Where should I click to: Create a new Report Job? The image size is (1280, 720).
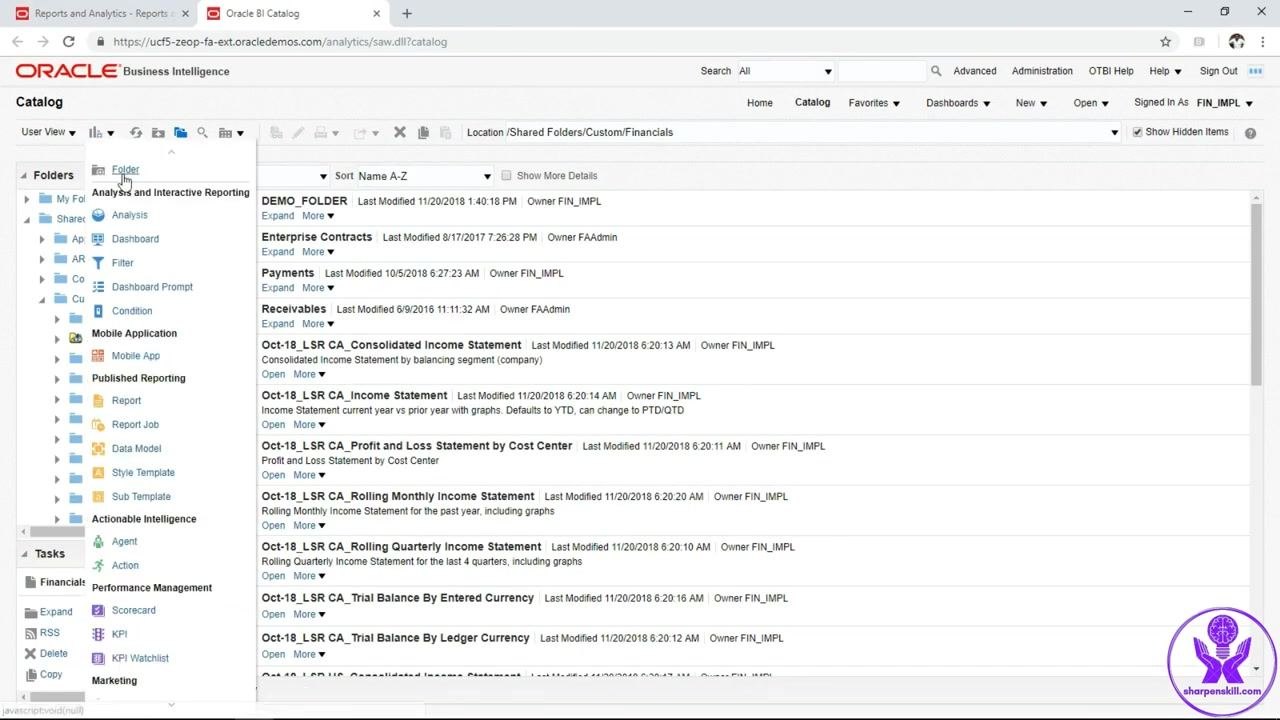tap(135, 425)
